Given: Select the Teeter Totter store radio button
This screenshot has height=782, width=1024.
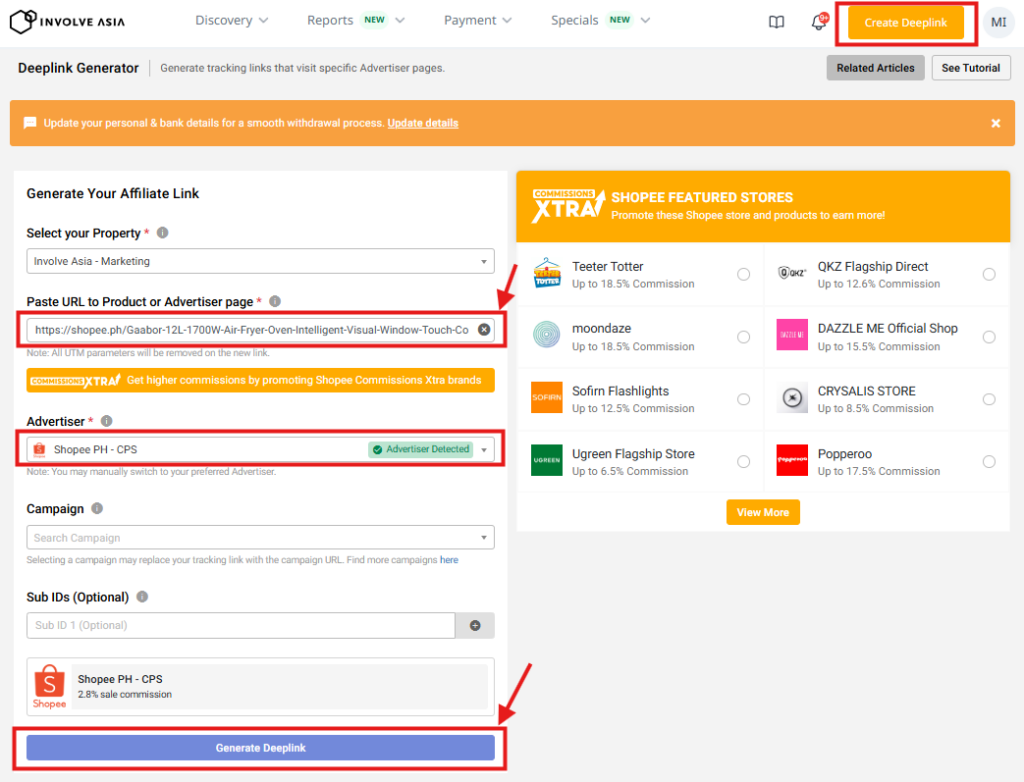Looking at the screenshot, I should coord(743,275).
